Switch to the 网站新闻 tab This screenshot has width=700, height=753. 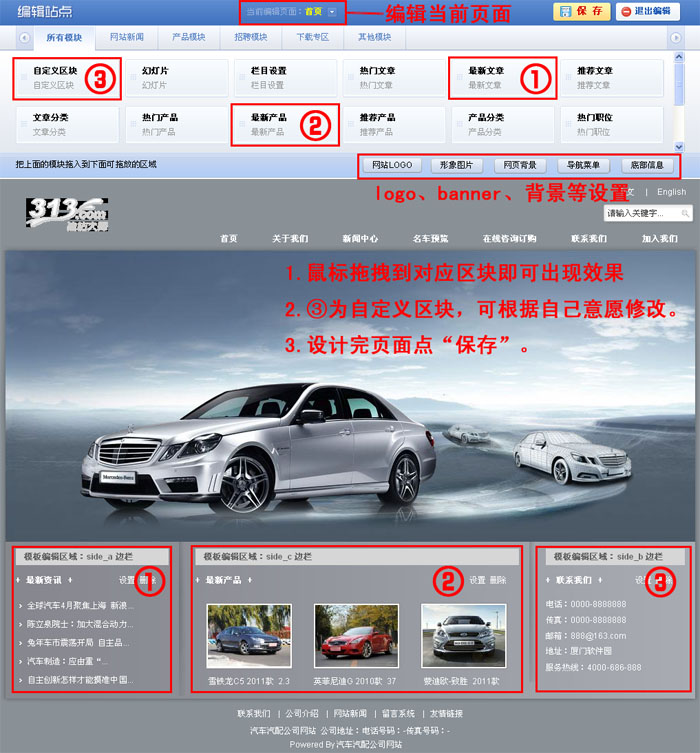[x=127, y=37]
